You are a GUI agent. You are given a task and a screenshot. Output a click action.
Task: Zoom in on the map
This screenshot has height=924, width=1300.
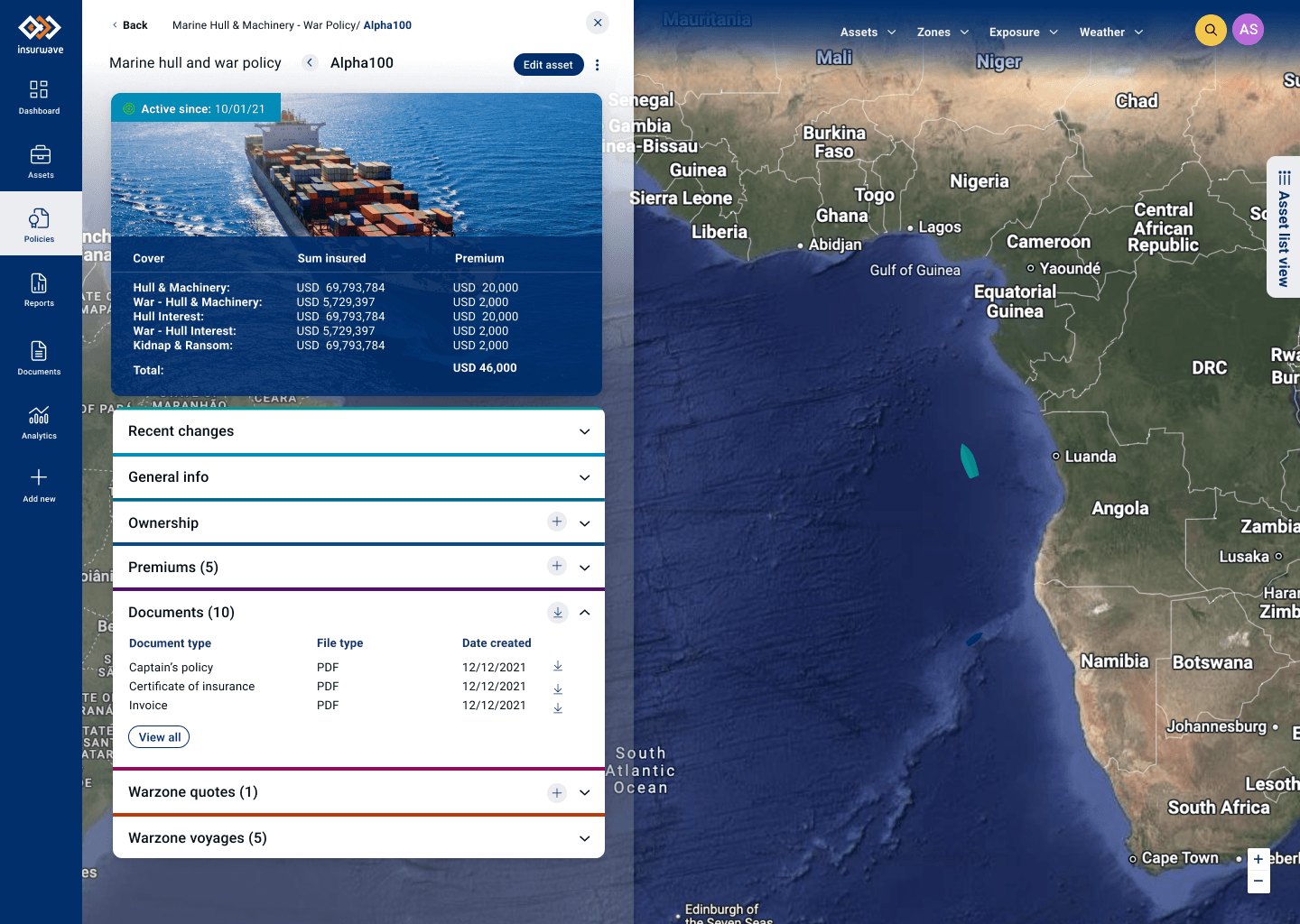click(x=1258, y=859)
